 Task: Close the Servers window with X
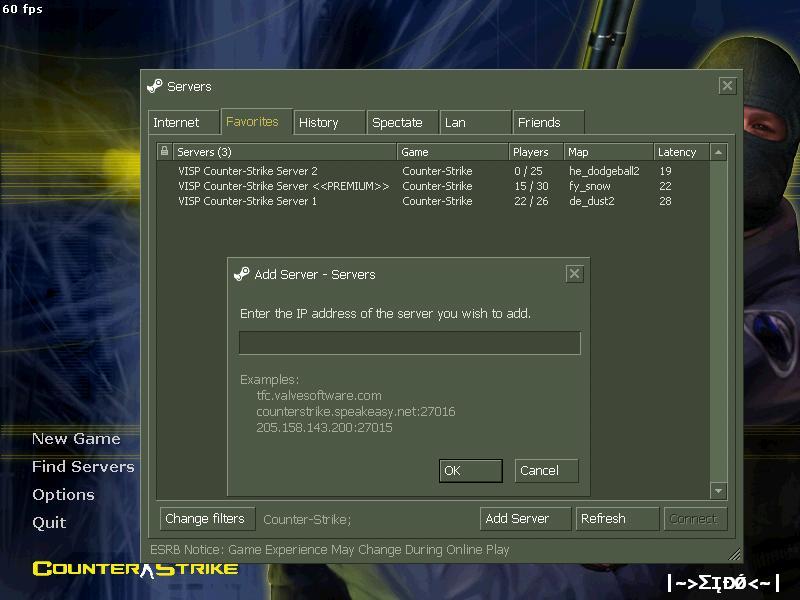[727, 86]
